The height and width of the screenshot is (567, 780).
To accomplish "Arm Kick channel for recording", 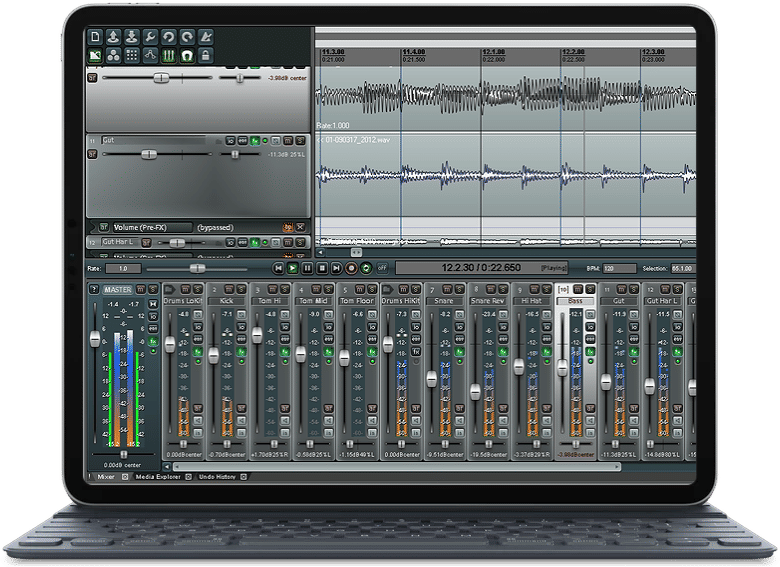I will [x=241, y=409].
